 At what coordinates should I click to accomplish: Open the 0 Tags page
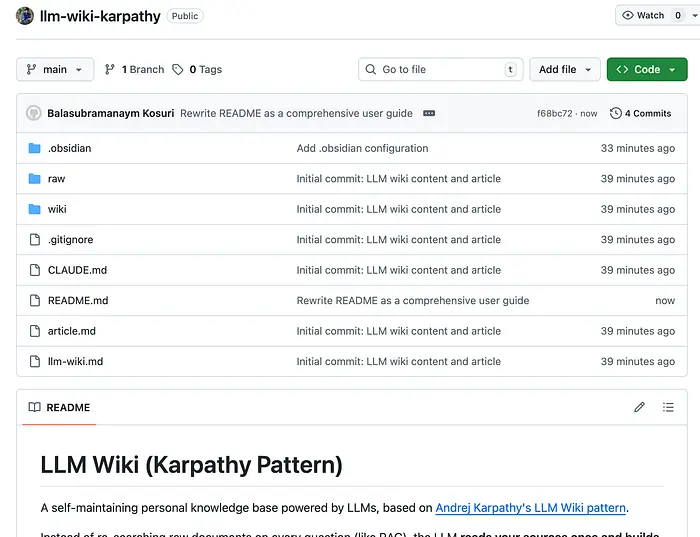(x=197, y=69)
